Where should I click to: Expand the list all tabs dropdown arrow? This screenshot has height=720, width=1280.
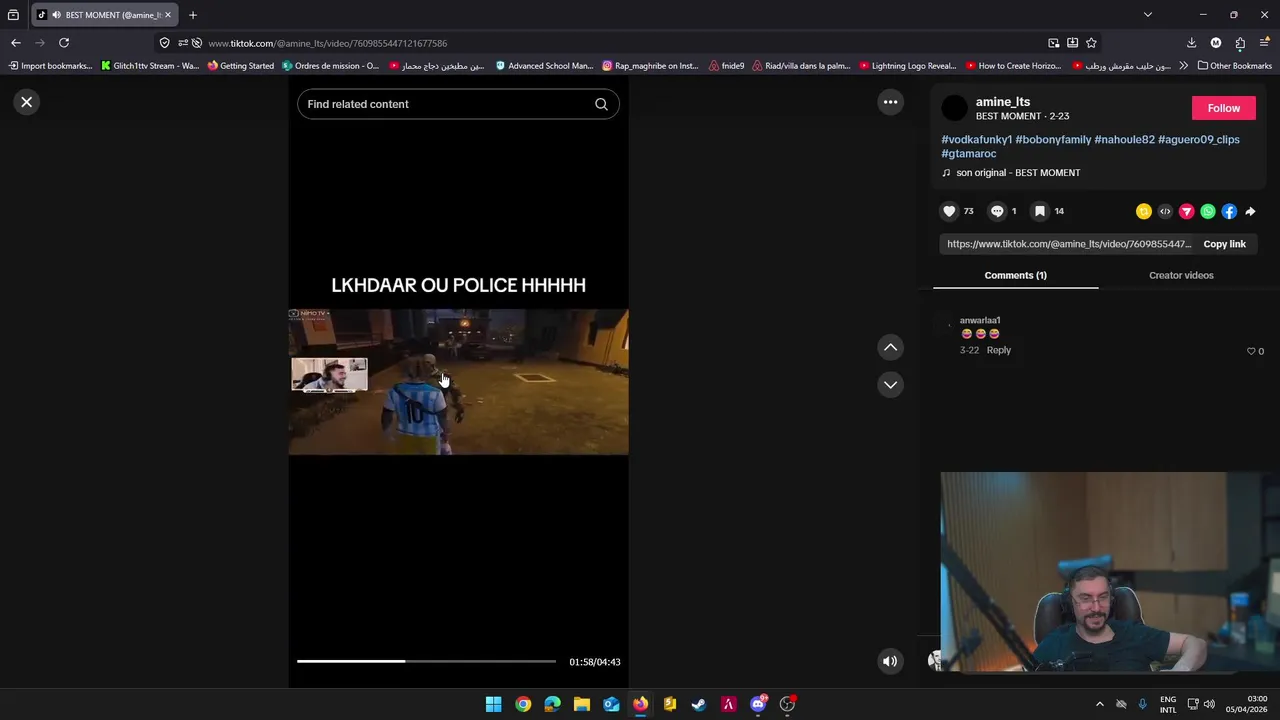coord(1148,15)
